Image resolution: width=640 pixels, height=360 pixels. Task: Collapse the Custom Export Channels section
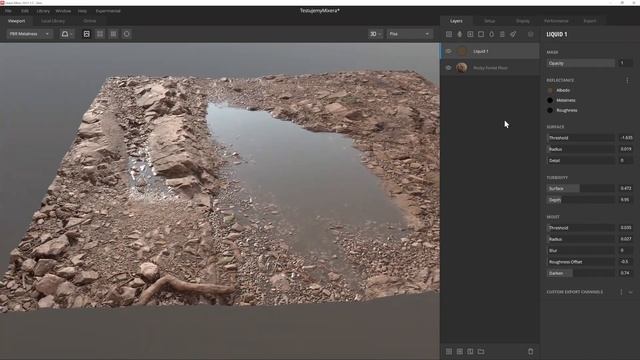(631, 292)
